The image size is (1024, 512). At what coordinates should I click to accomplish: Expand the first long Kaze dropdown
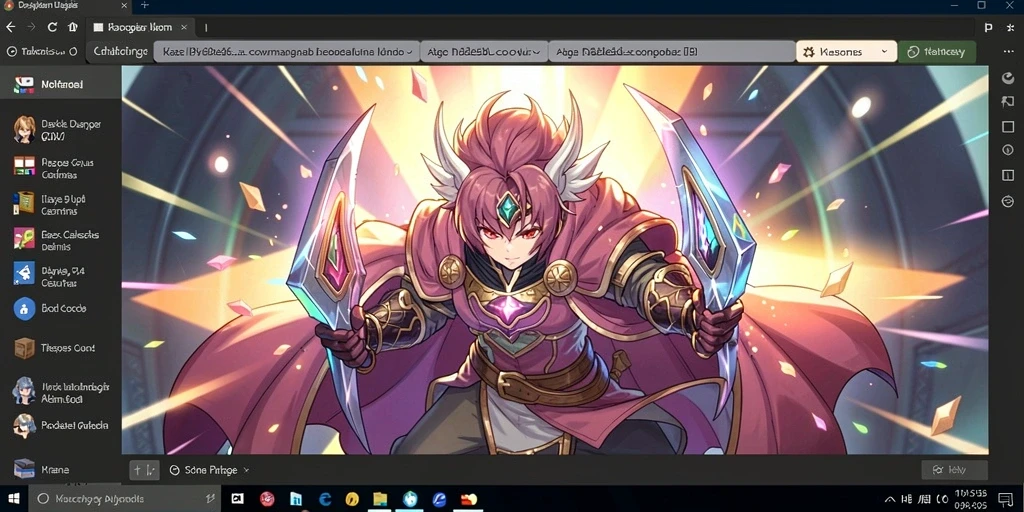(x=286, y=52)
